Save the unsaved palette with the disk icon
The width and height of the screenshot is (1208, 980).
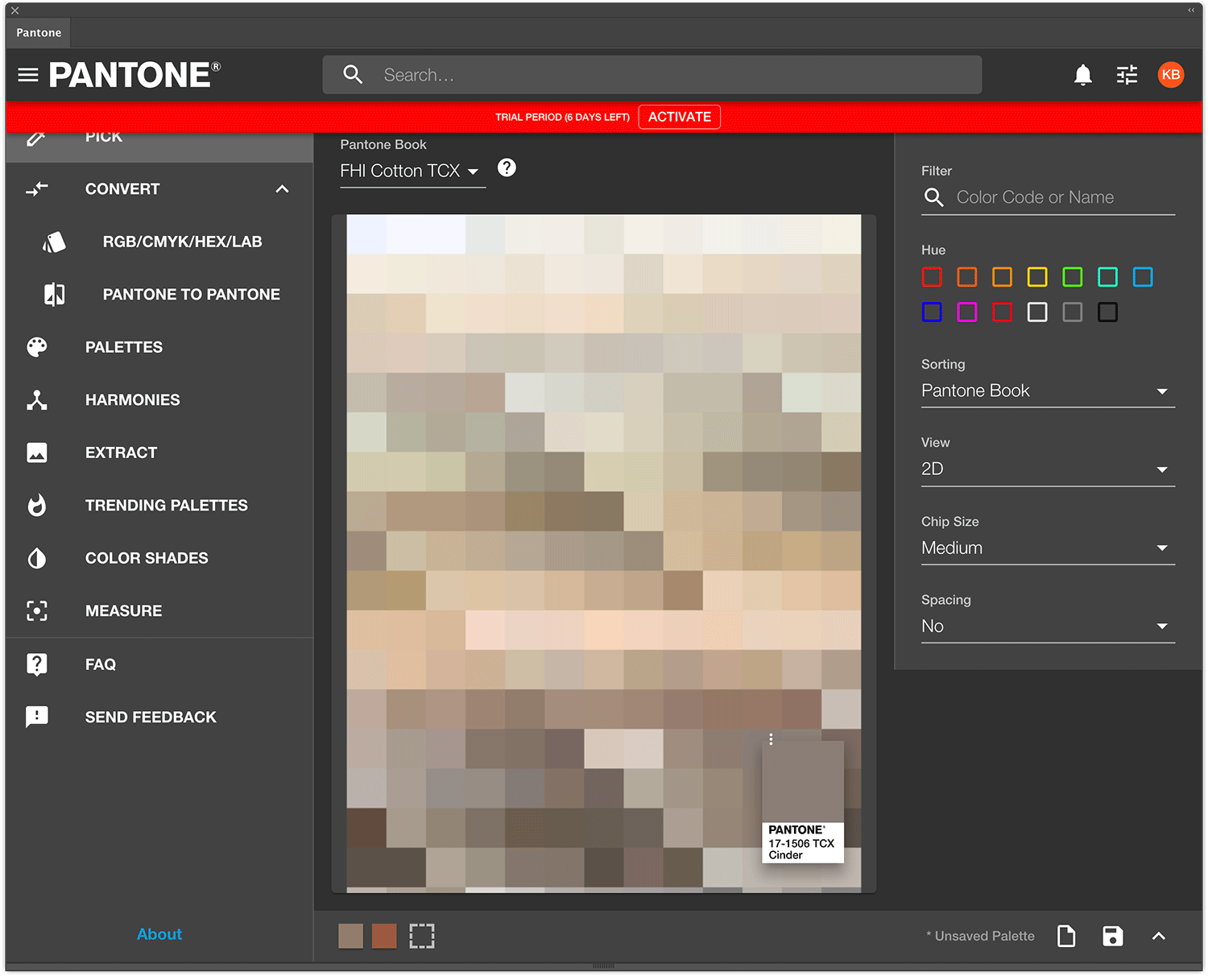tap(1113, 936)
